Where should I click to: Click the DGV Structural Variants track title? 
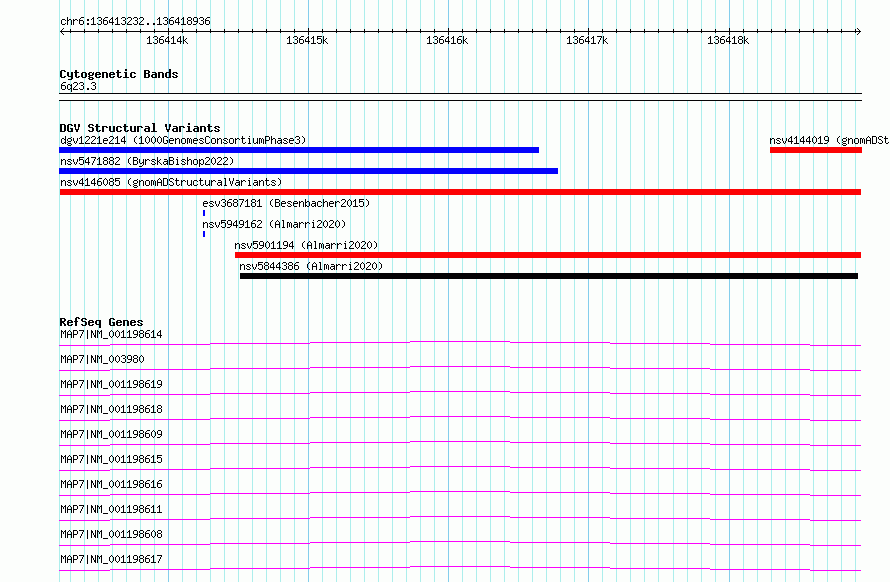(x=140, y=128)
